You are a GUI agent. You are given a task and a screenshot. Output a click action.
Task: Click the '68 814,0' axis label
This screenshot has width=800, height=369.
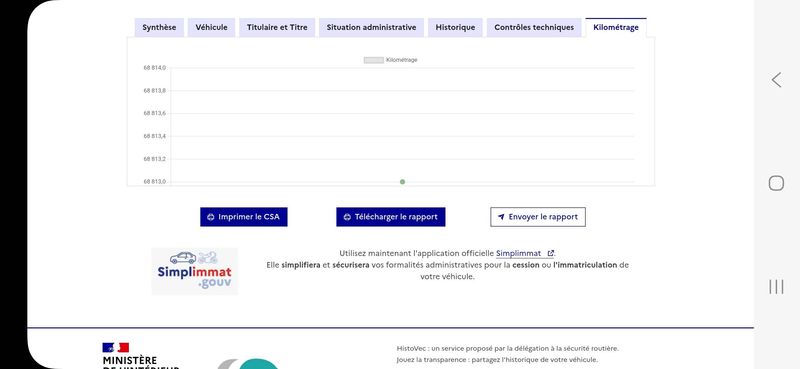(155, 68)
